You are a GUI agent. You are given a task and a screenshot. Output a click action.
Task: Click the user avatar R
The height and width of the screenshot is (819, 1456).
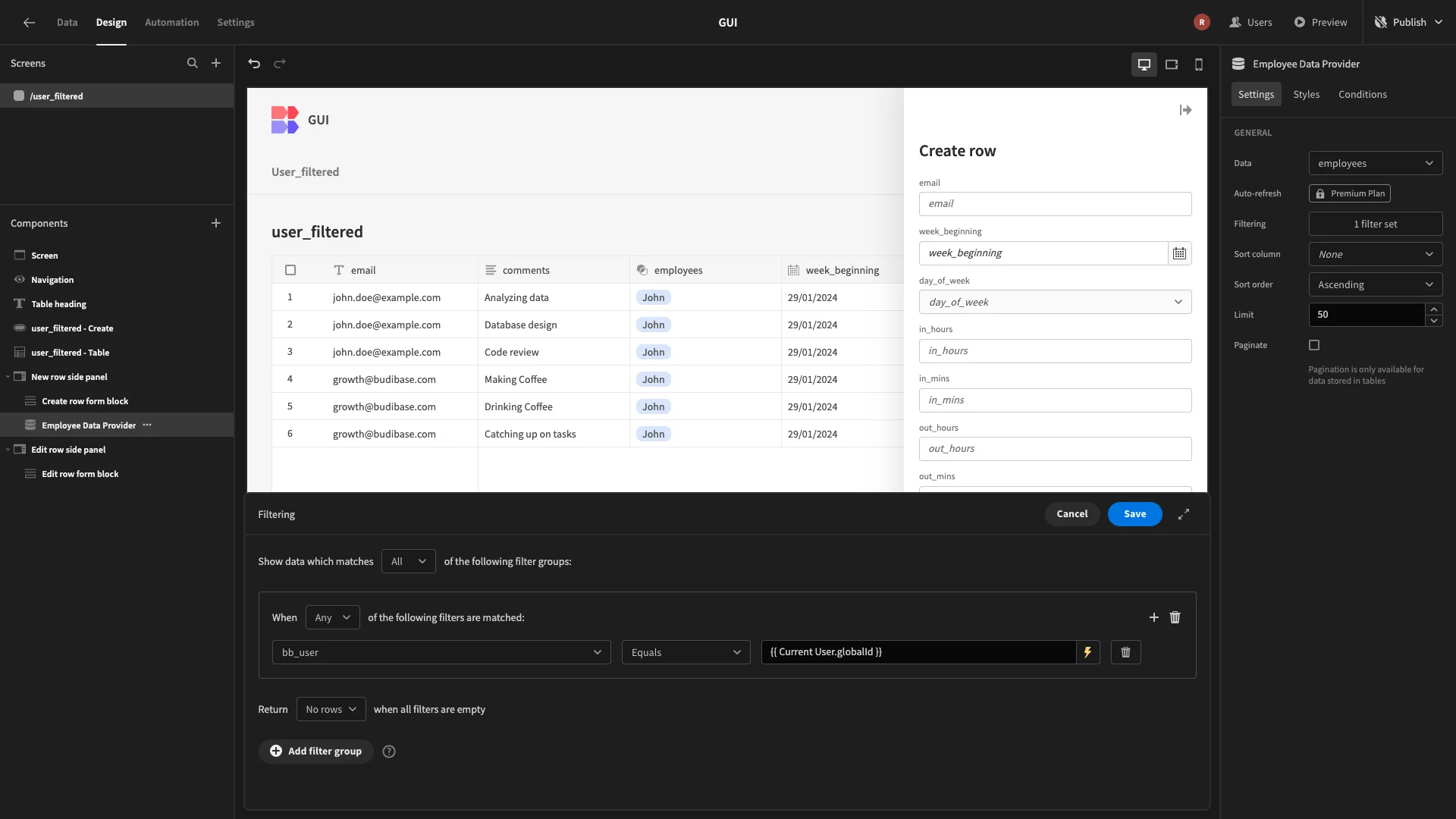click(1201, 22)
